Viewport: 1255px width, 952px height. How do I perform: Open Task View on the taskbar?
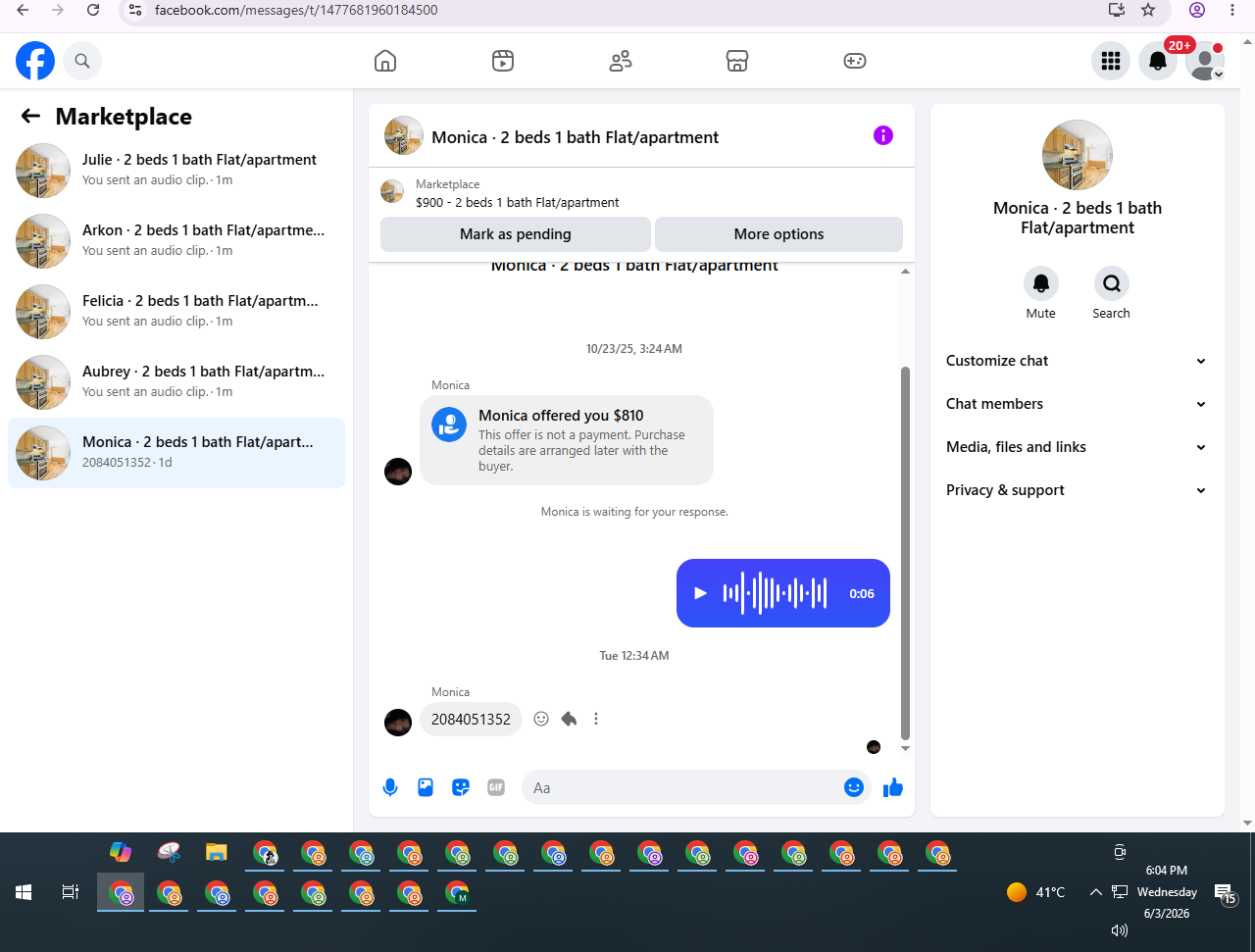[x=71, y=892]
